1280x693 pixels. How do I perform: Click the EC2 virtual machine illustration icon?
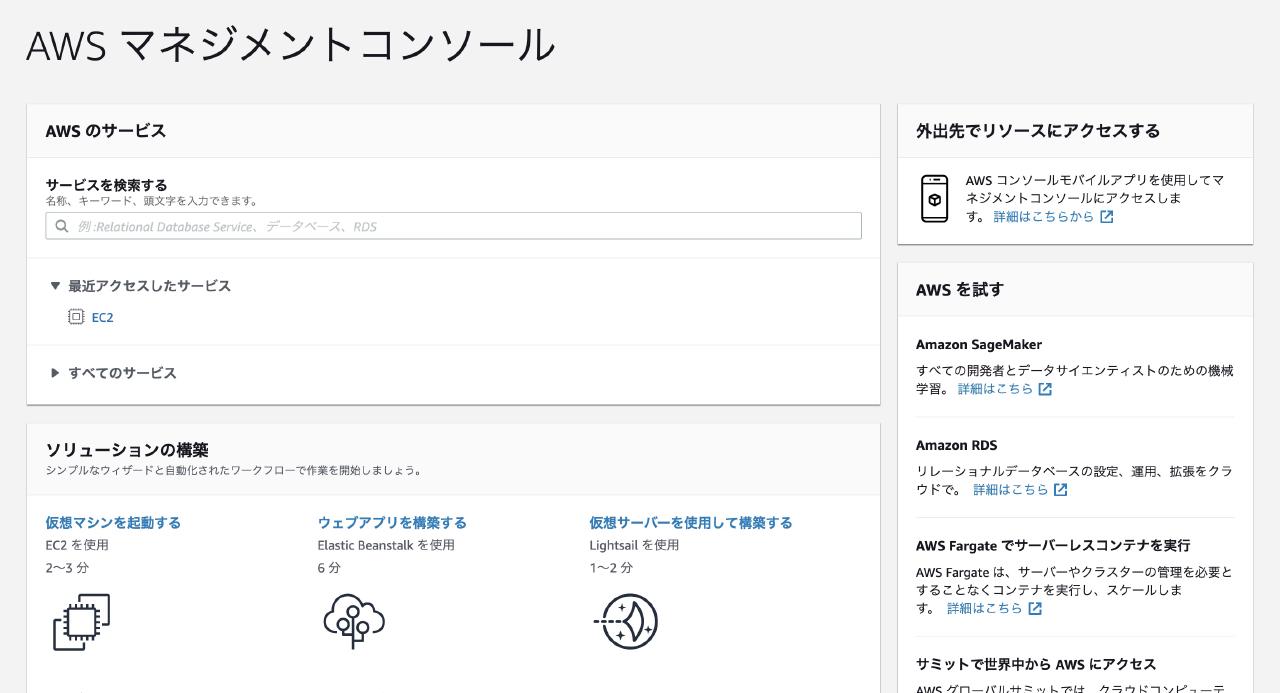pyautogui.click(x=81, y=622)
